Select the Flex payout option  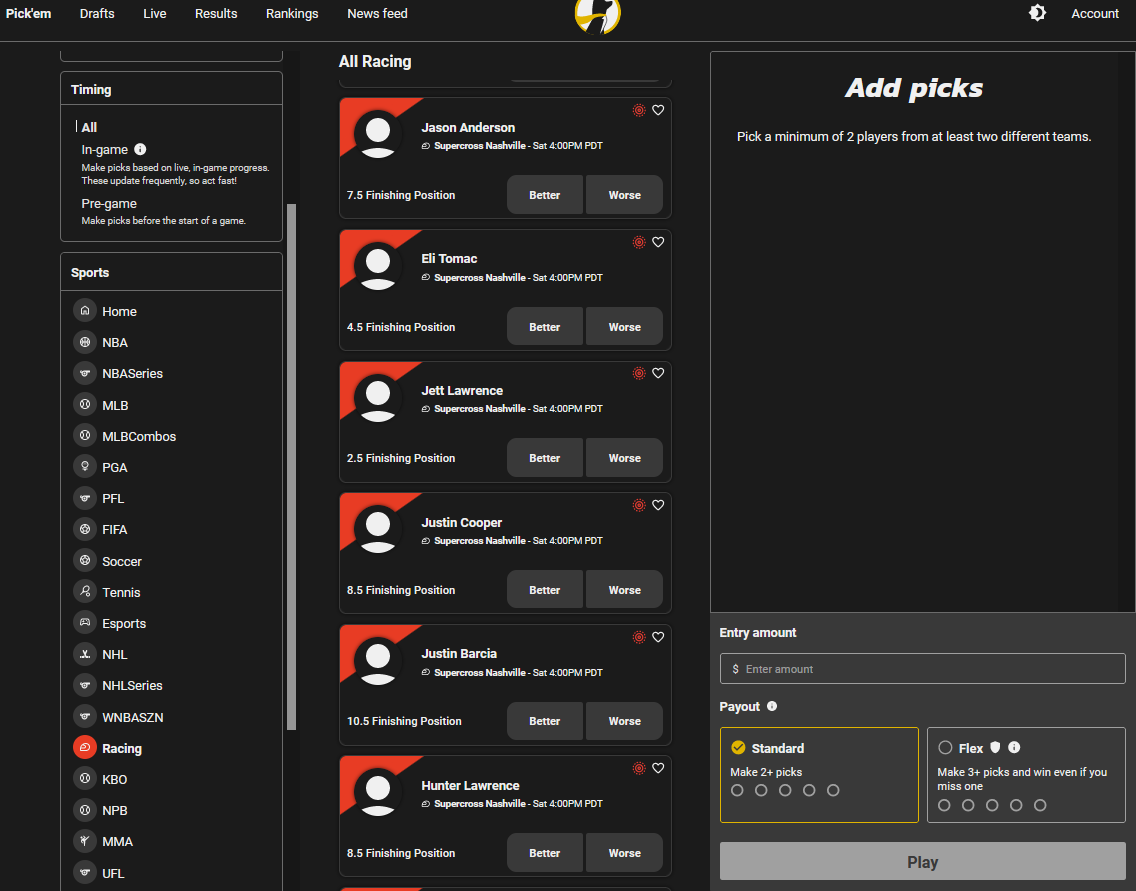[x=1025, y=774]
